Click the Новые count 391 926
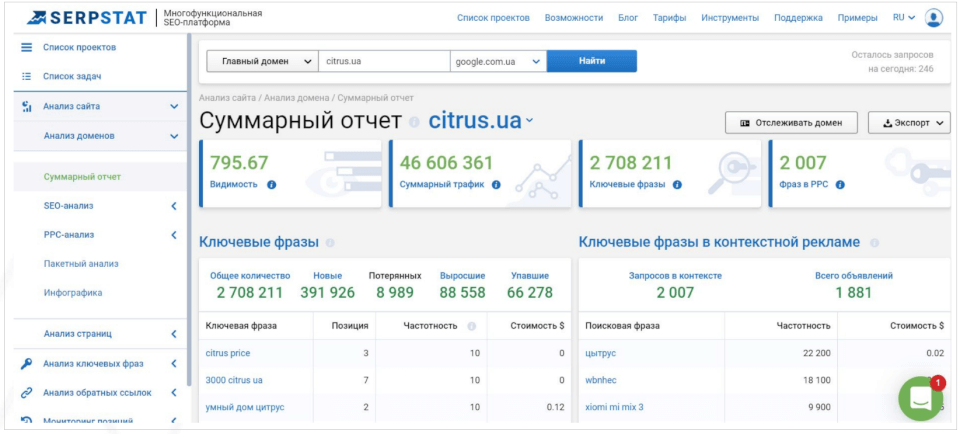Image resolution: width=960 pixels, height=434 pixels. (x=328, y=293)
